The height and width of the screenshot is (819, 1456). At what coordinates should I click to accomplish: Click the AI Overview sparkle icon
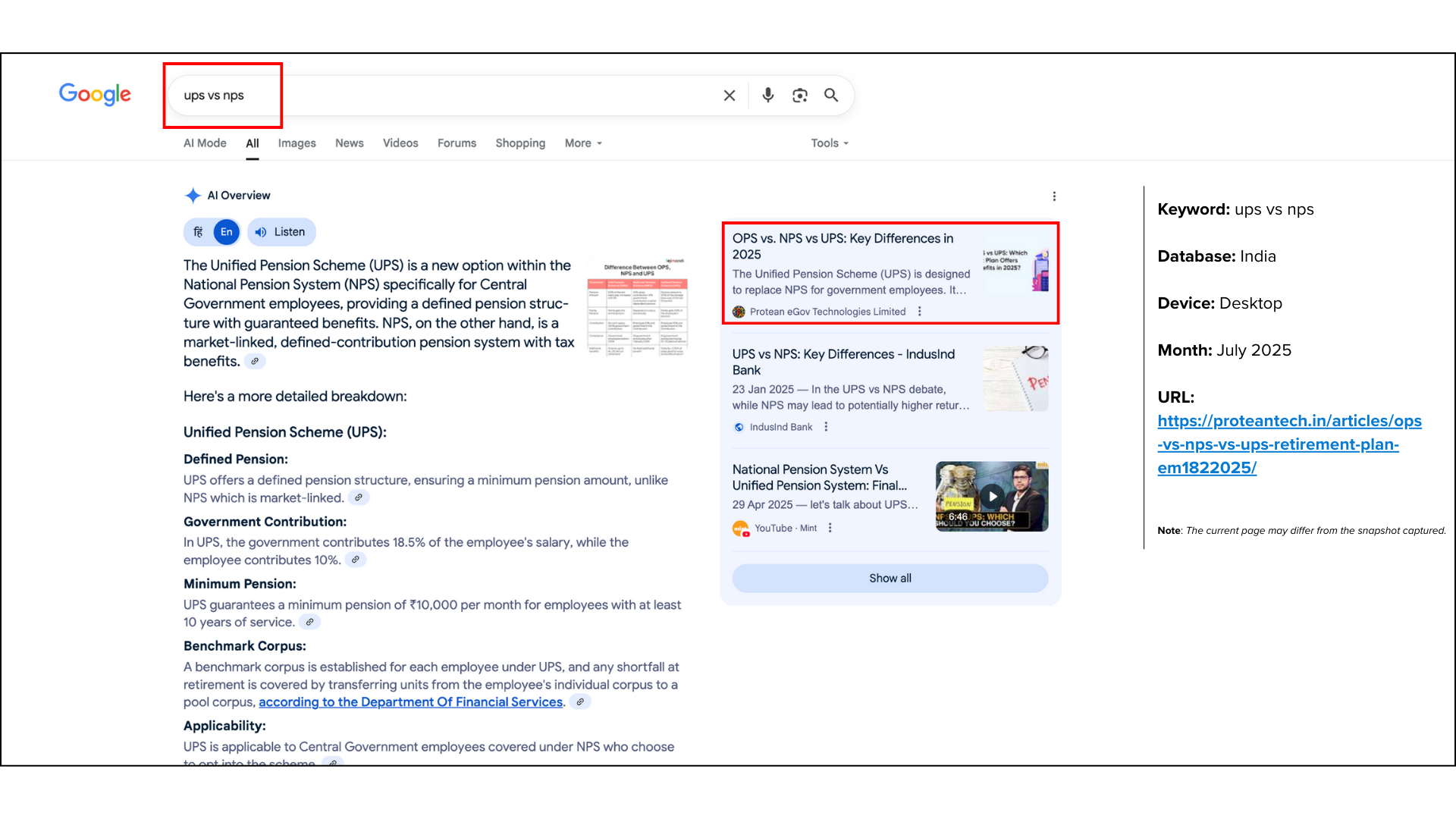tap(193, 196)
